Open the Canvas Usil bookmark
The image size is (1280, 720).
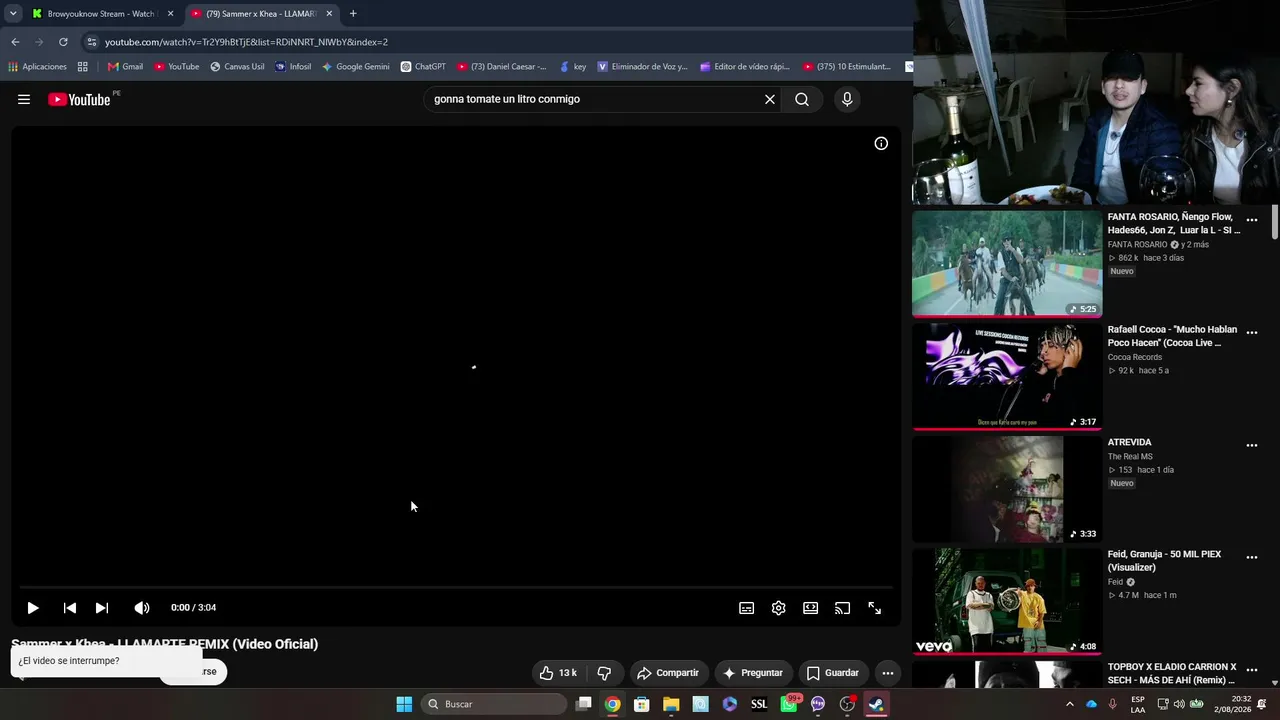point(237,67)
